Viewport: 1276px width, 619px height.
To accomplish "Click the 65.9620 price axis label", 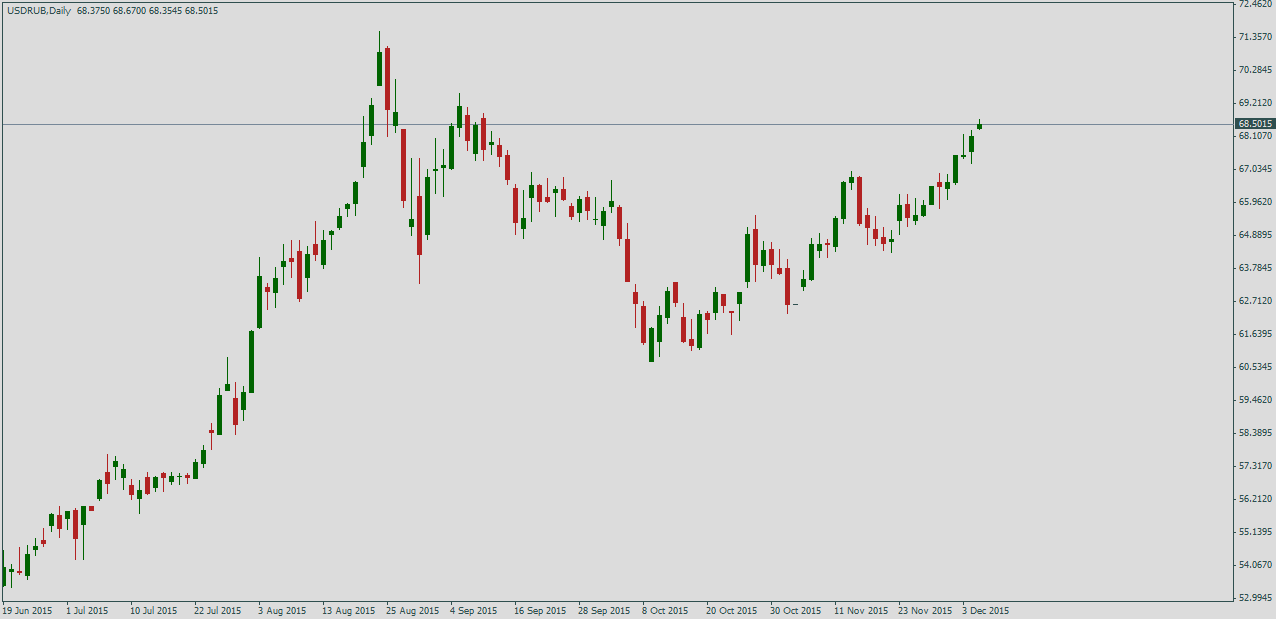I will pos(1254,202).
